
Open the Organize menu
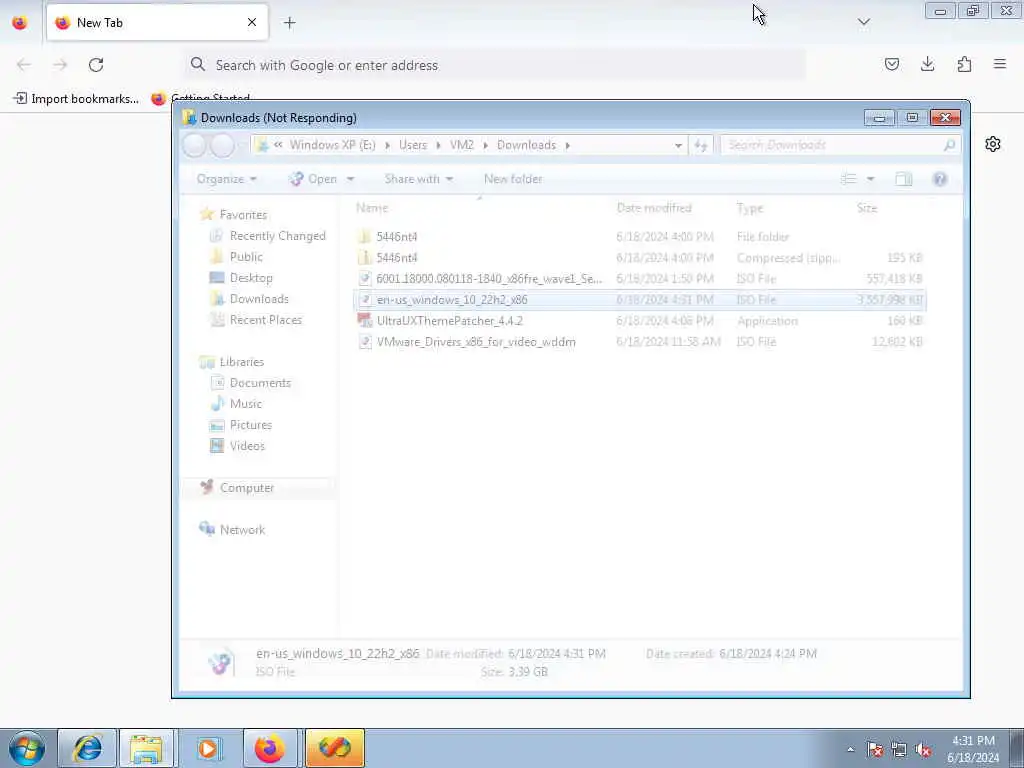[x=226, y=179]
